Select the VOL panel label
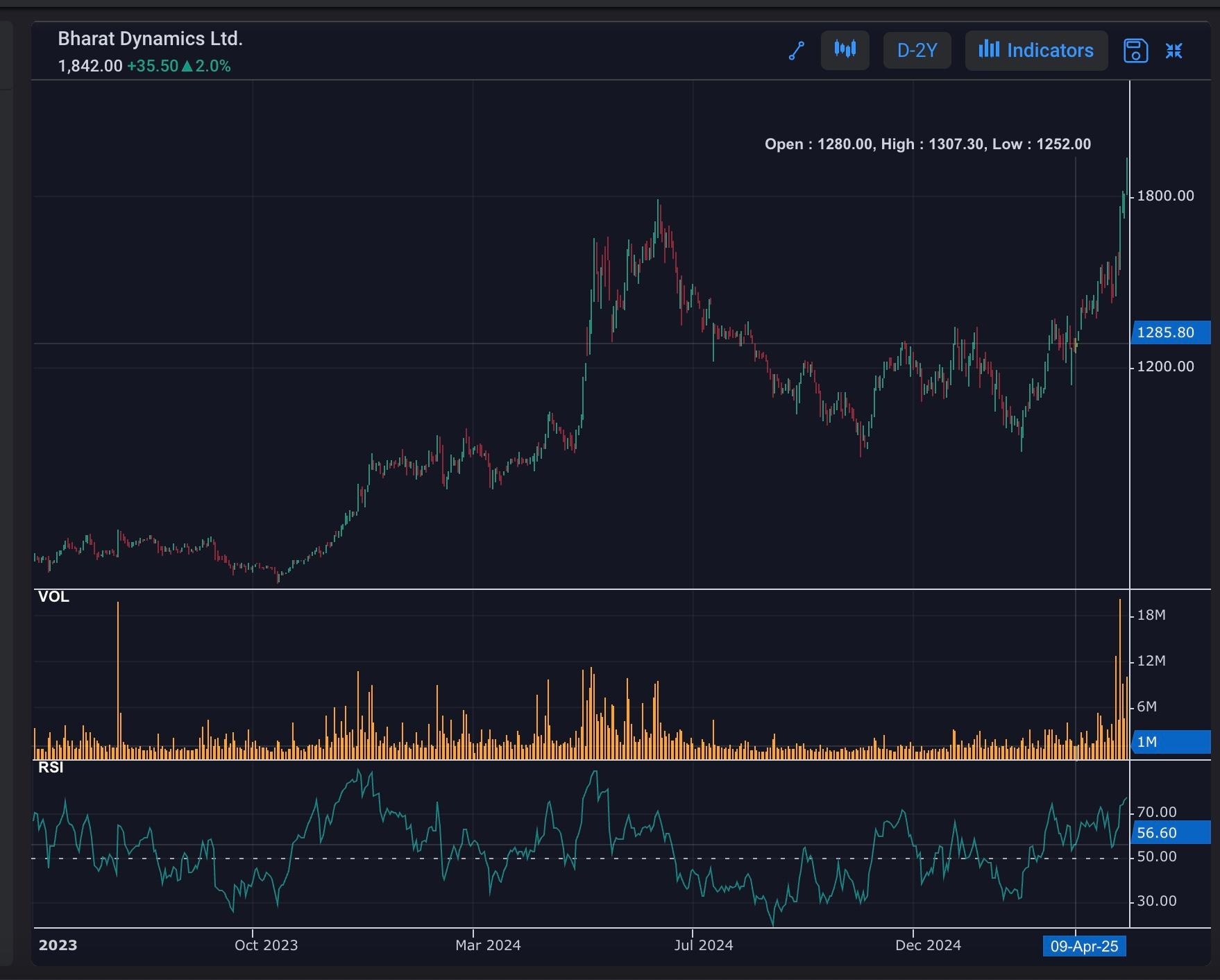Viewport: 1220px width, 980px height. click(53, 597)
